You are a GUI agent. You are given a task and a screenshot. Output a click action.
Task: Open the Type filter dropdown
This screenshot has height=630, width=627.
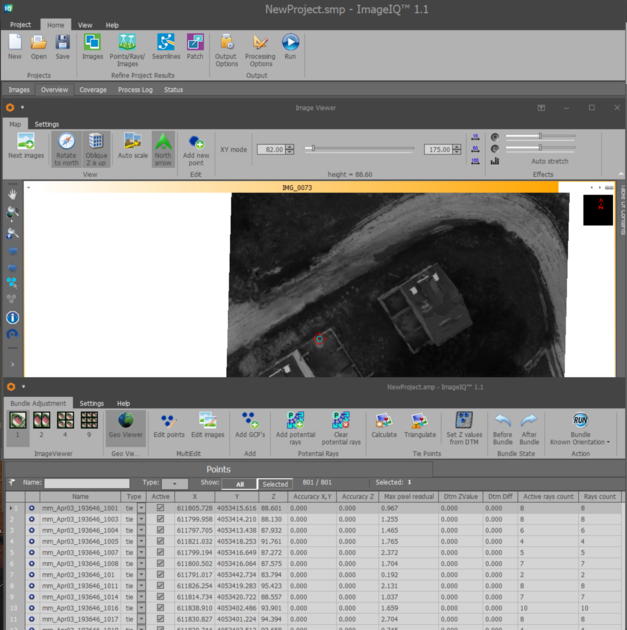175,484
